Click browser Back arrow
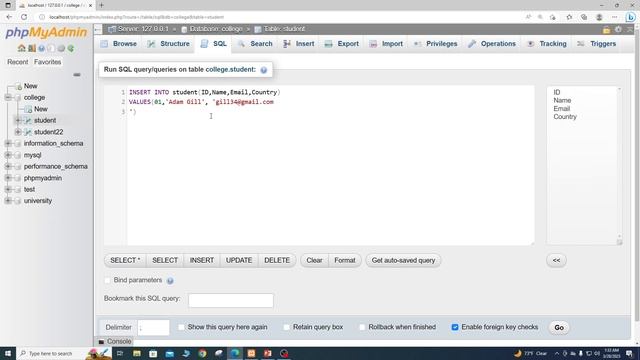The height and width of the screenshot is (360, 640). coord(9,17)
